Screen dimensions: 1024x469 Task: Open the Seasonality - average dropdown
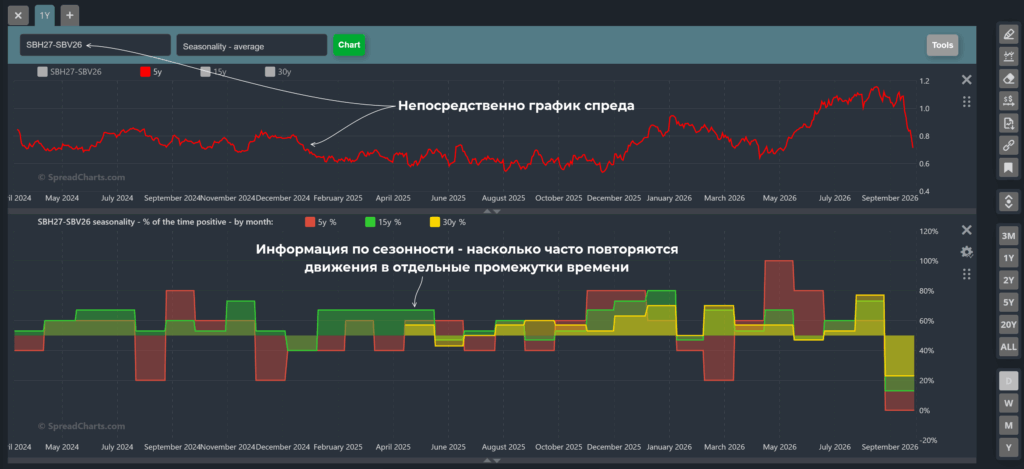point(251,45)
